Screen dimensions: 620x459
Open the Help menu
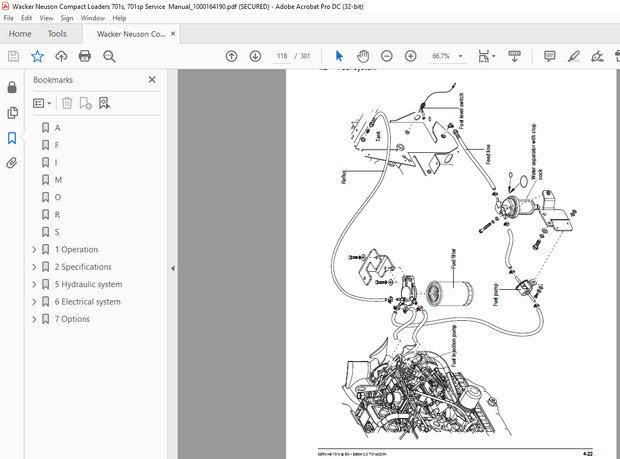point(119,18)
